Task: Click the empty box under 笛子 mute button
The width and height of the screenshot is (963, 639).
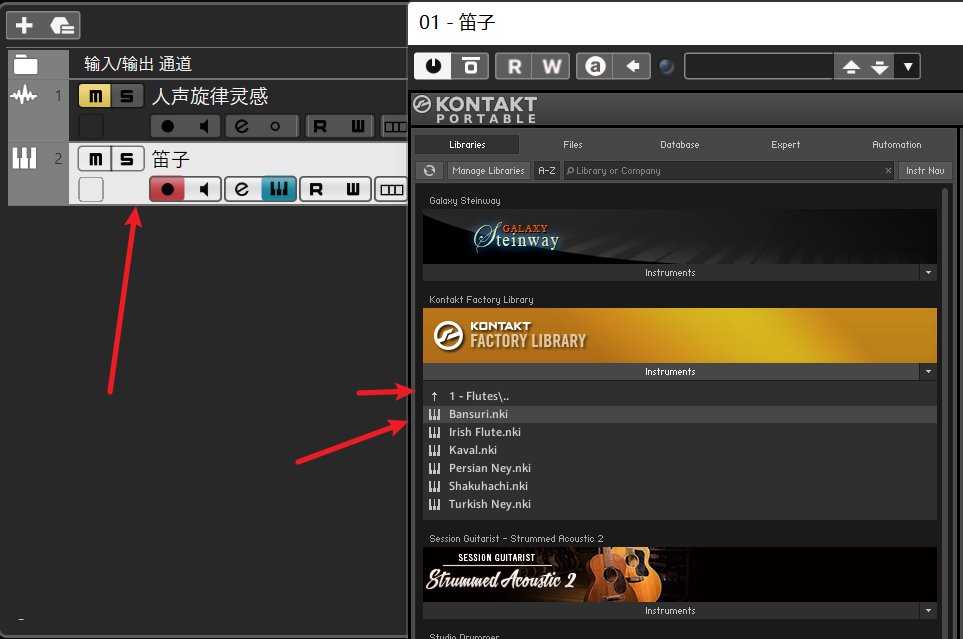Action: 91,189
